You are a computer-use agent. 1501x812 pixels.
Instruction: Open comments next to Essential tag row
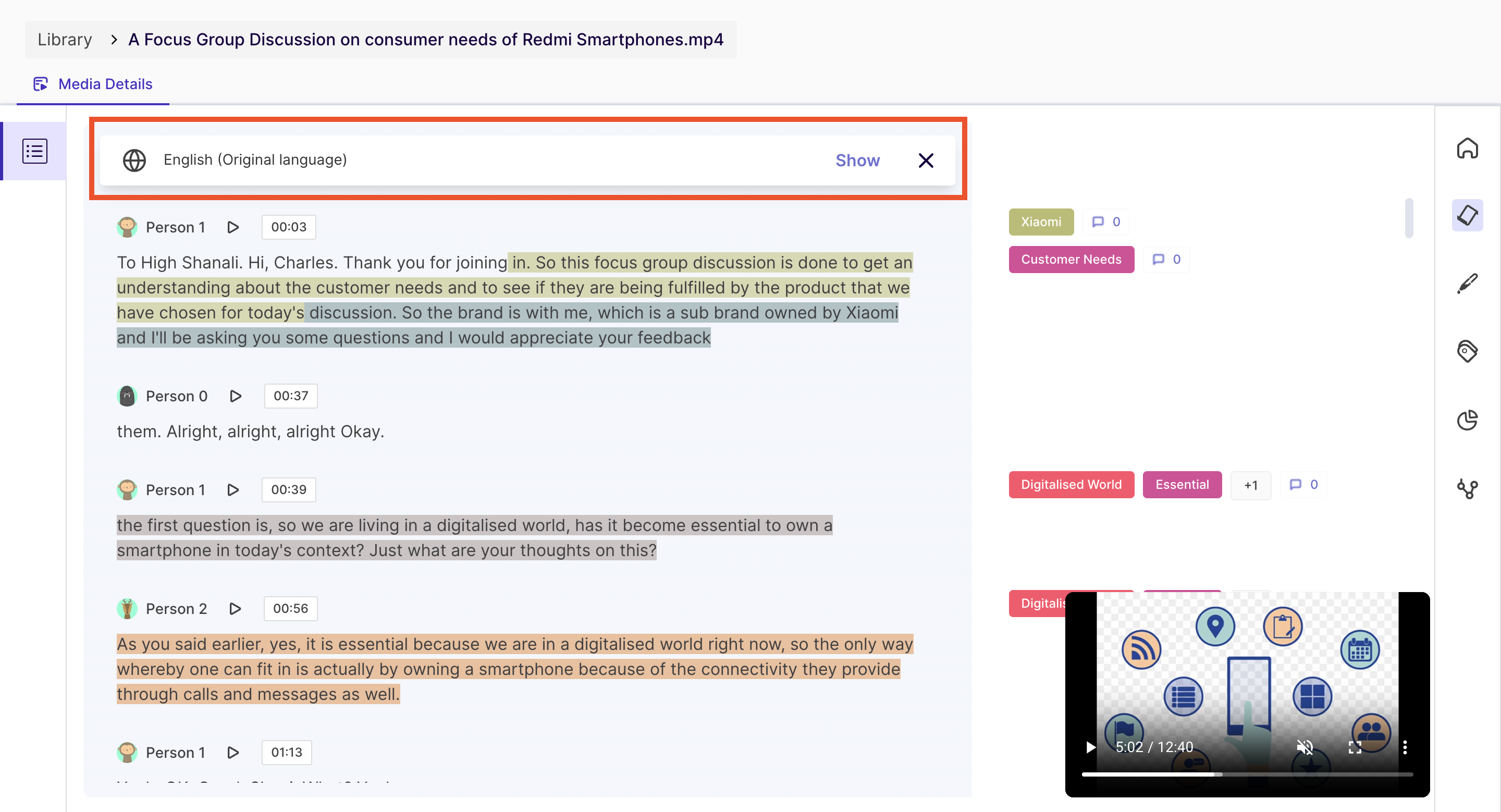click(x=1303, y=485)
